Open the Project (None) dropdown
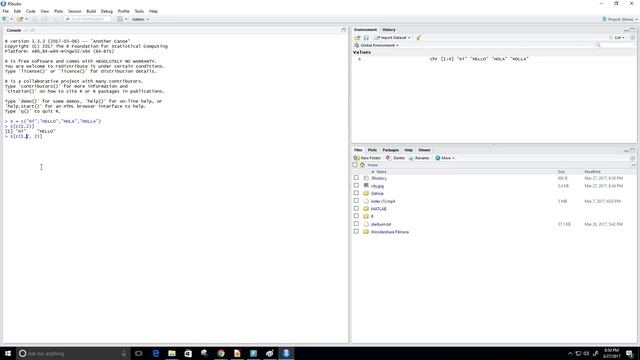The height and width of the screenshot is (360, 640). [620, 19]
